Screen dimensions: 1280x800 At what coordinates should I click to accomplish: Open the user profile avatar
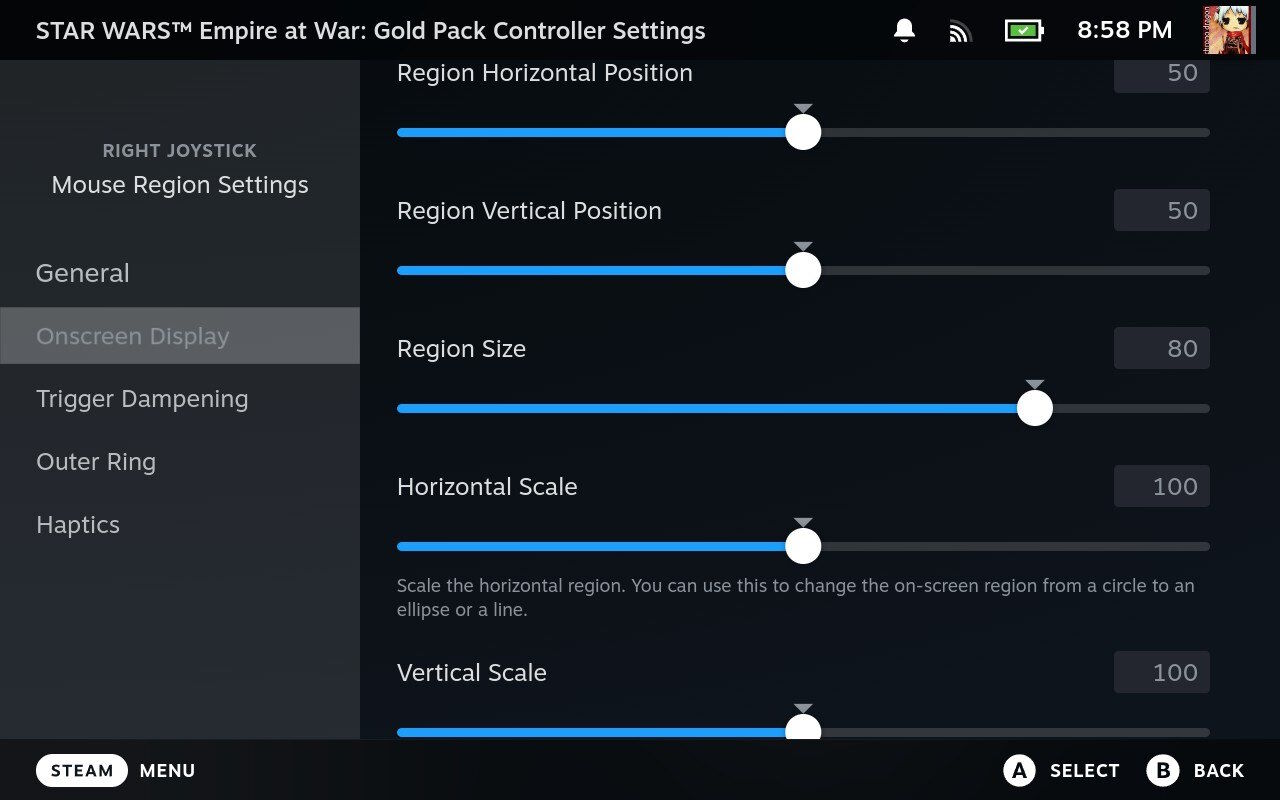pos(1227,30)
